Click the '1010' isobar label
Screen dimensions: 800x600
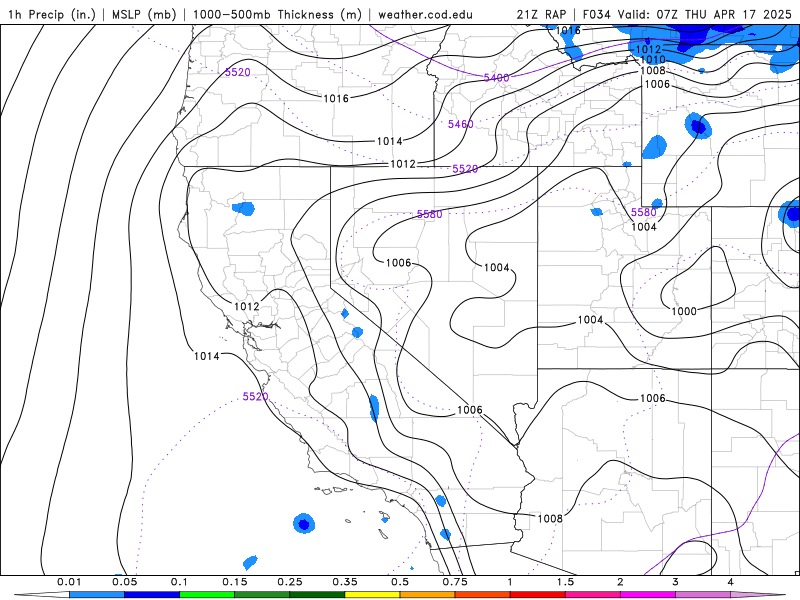[653, 60]
